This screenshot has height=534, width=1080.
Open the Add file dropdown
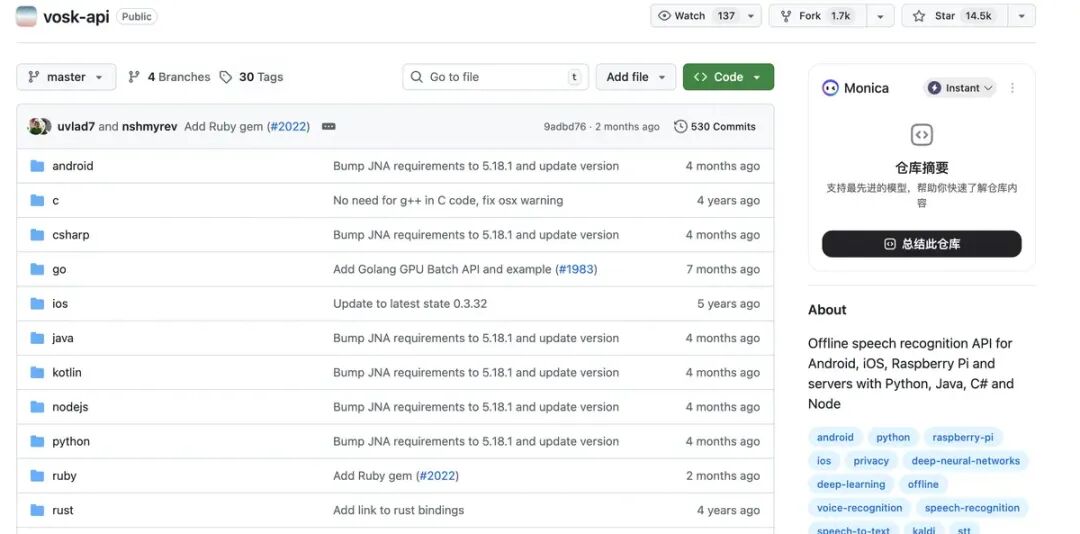(636, 77)
